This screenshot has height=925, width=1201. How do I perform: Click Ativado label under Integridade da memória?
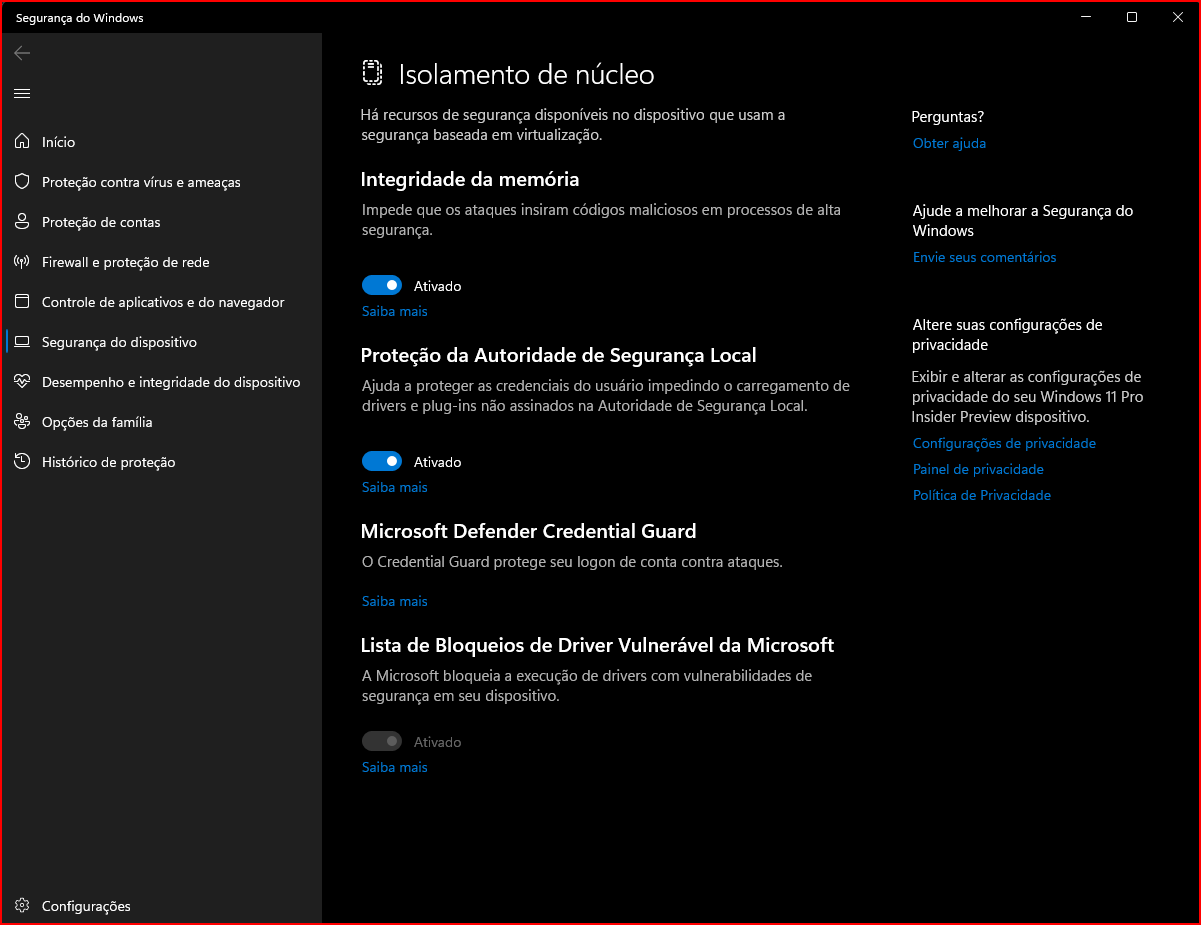[x=437, y=286]
